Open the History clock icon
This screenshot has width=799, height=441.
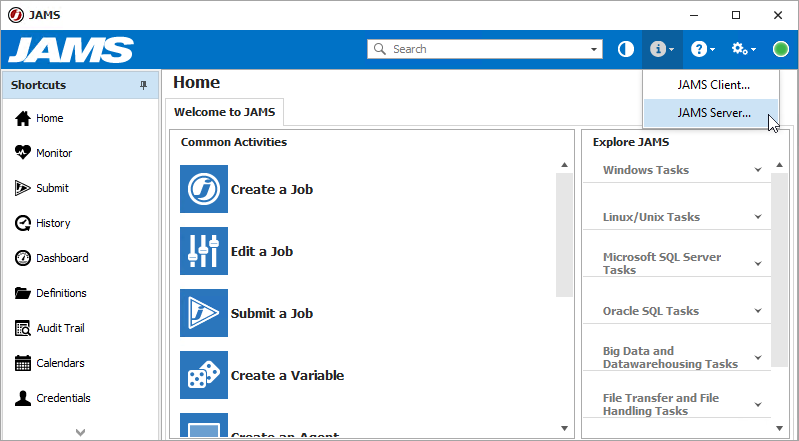[23, 223]
